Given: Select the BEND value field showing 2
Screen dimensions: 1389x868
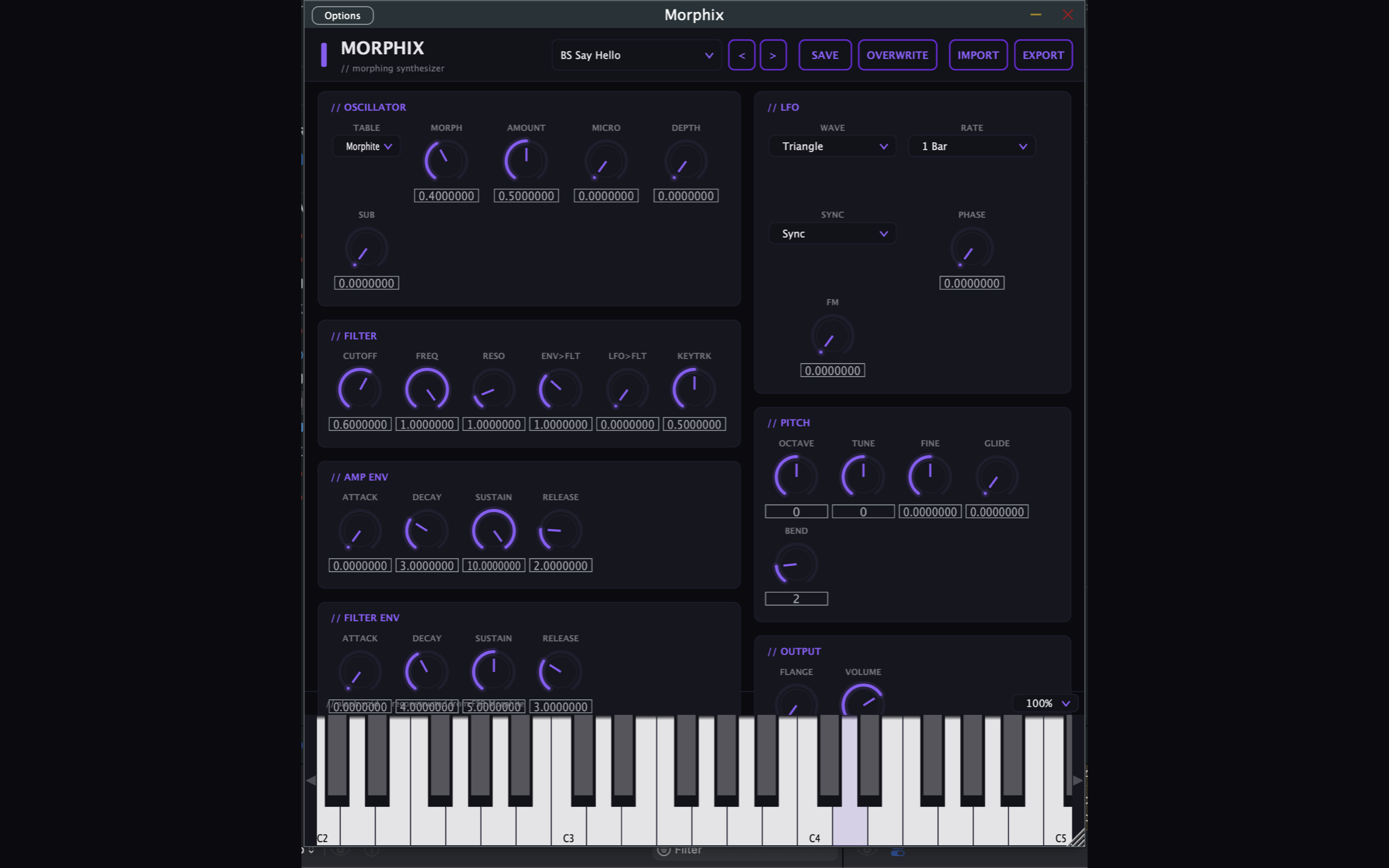Looking at the screenshot, I should 796,599.
